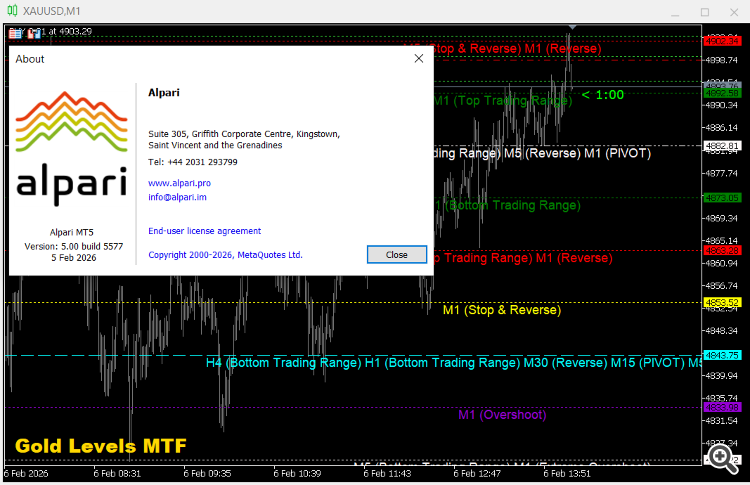Click the XAUUSD chart window title icon
750x485 pixels.
[12, 10]
